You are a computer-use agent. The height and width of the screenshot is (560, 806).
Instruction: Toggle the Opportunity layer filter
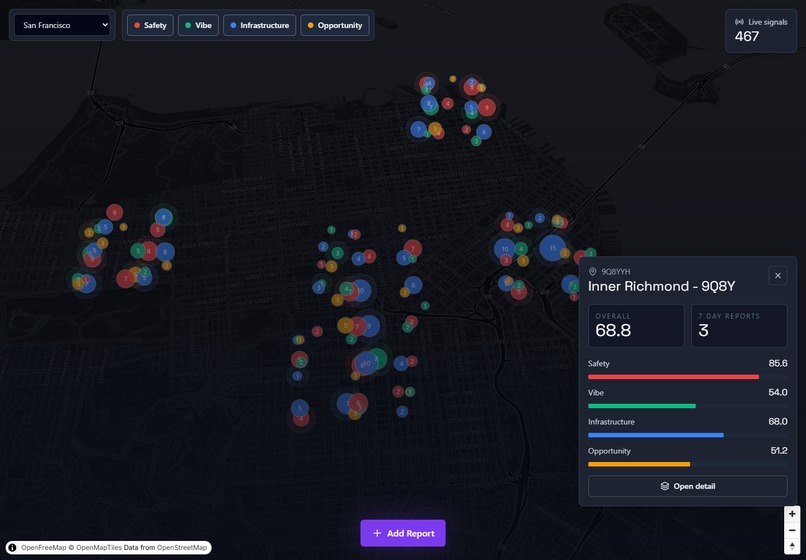click(335, 25)
